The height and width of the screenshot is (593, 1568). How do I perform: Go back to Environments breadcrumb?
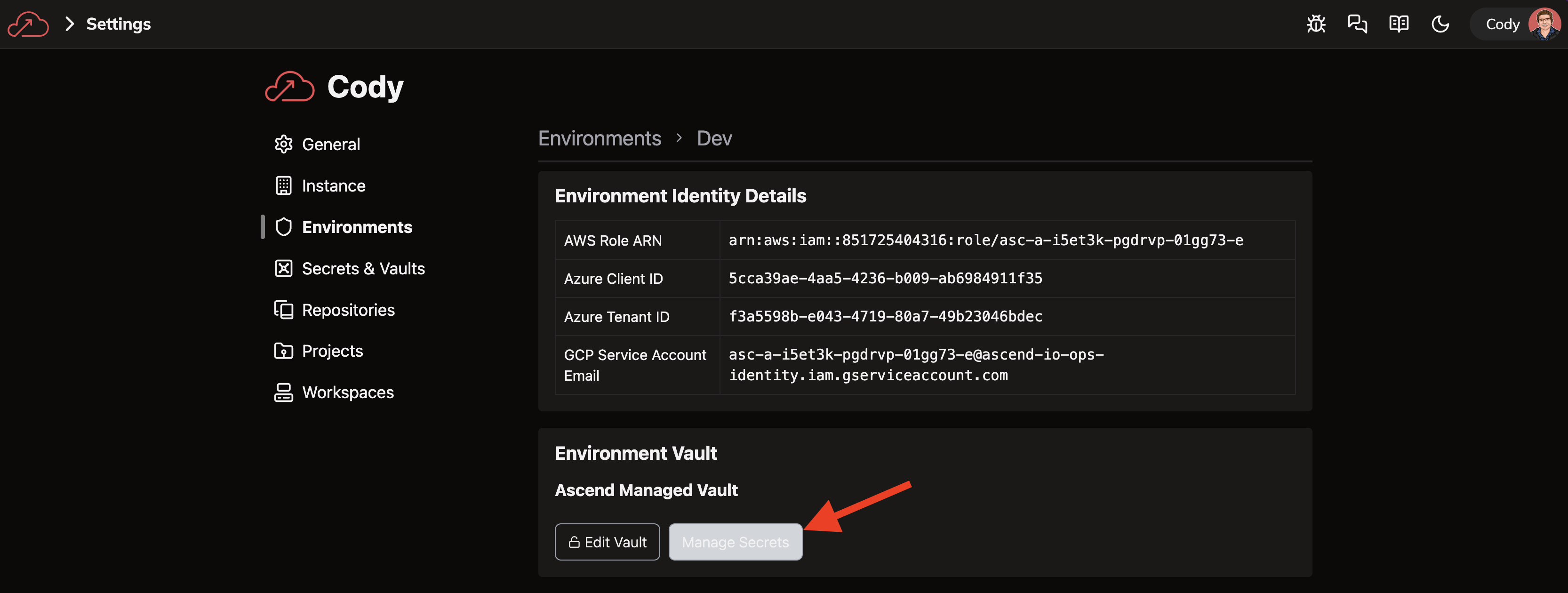[x=599, y=139]
